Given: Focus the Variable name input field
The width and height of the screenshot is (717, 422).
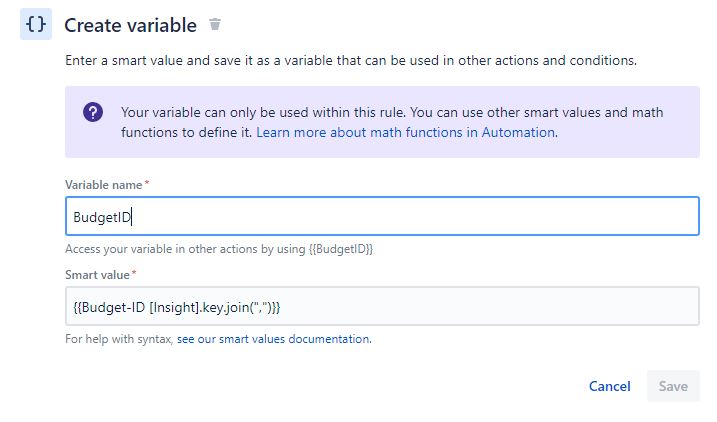Looking at the screenshot, I should pos(382,216).
